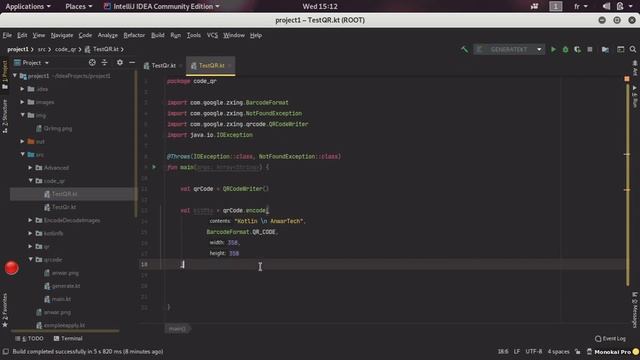Click the Project tree vertical scrollbar

tap(136, 145)
